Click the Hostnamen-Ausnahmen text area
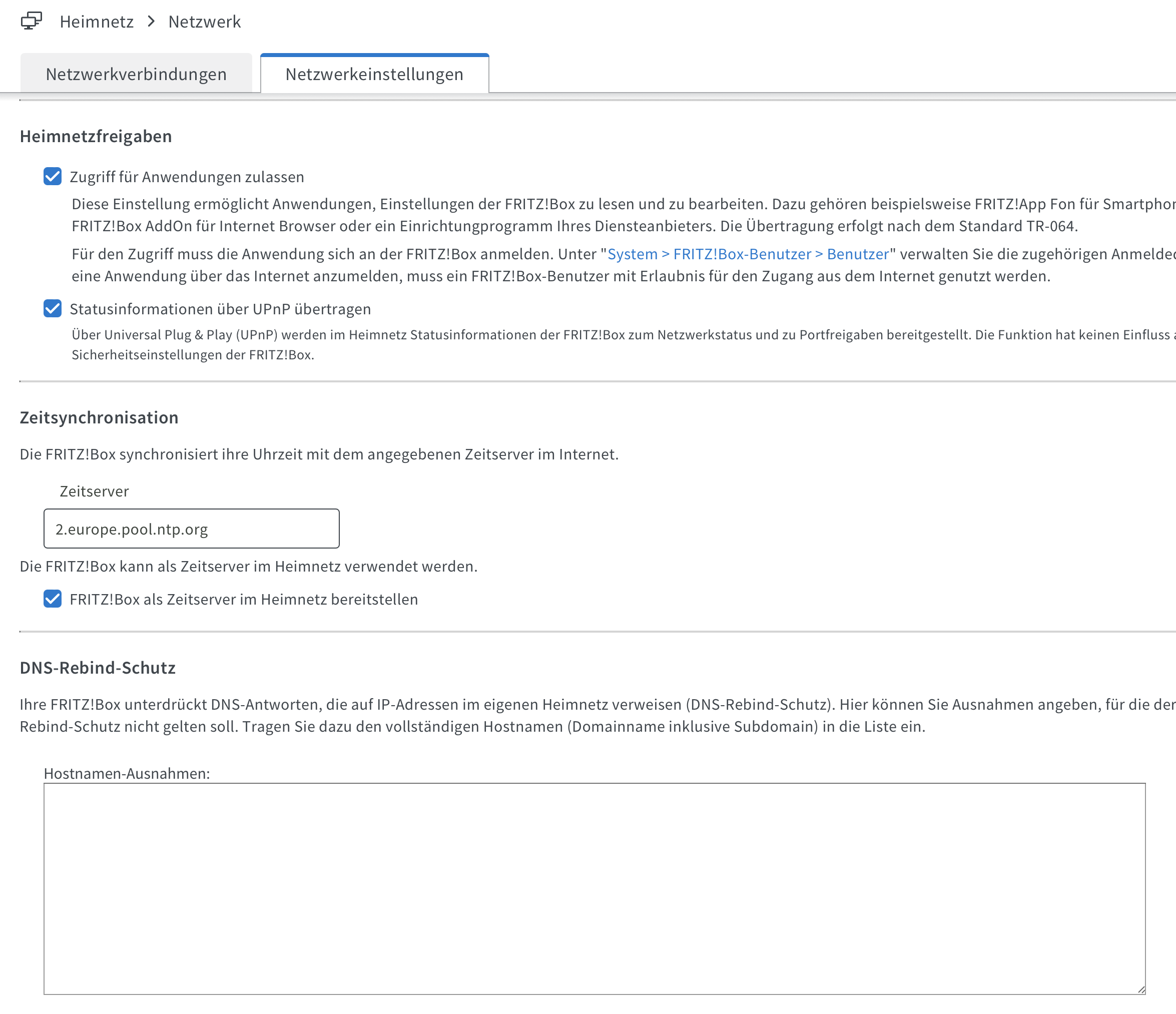The image size is (1176, 1014). click(595, 888)
